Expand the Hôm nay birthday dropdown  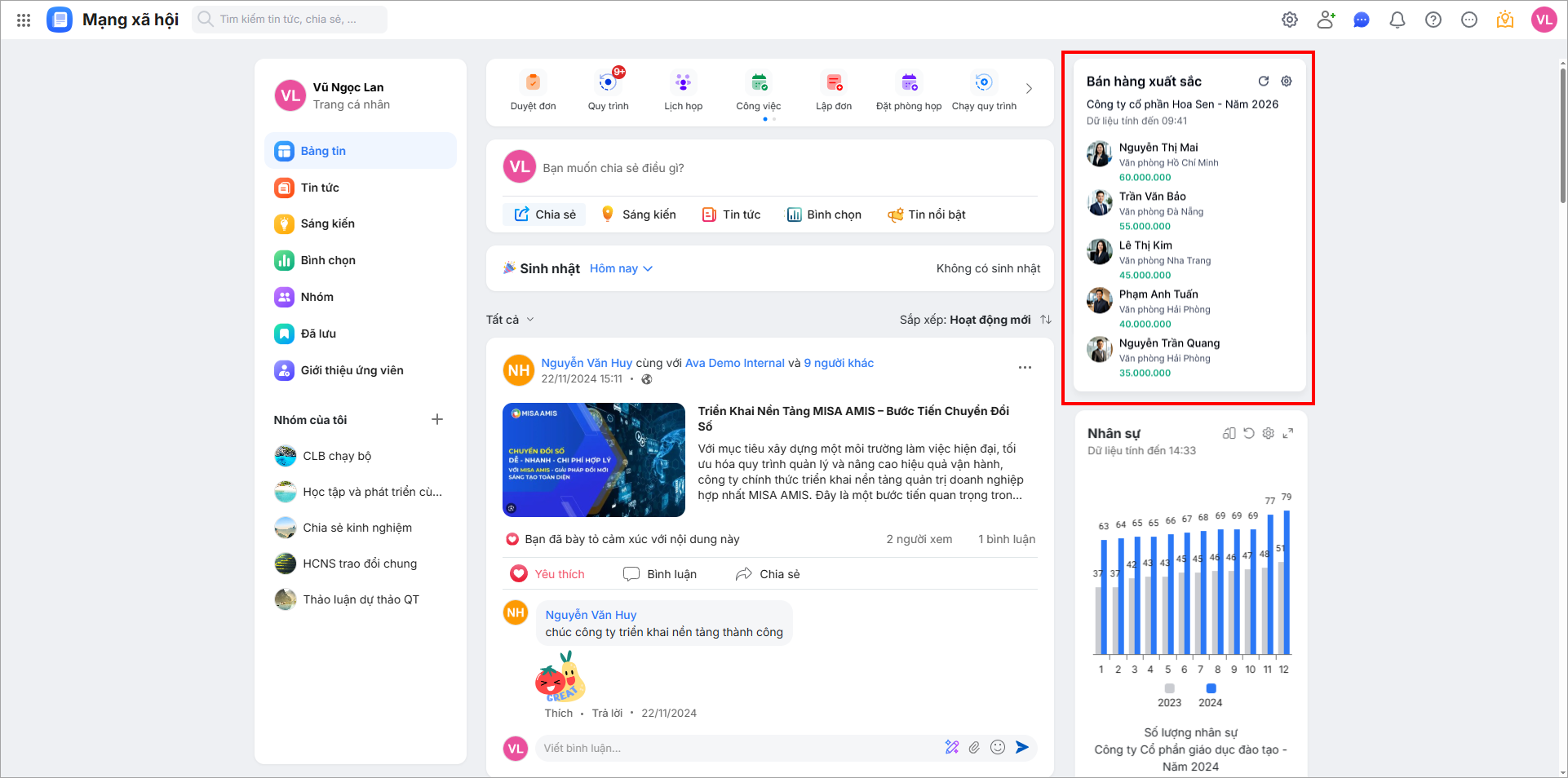(621, 268)
